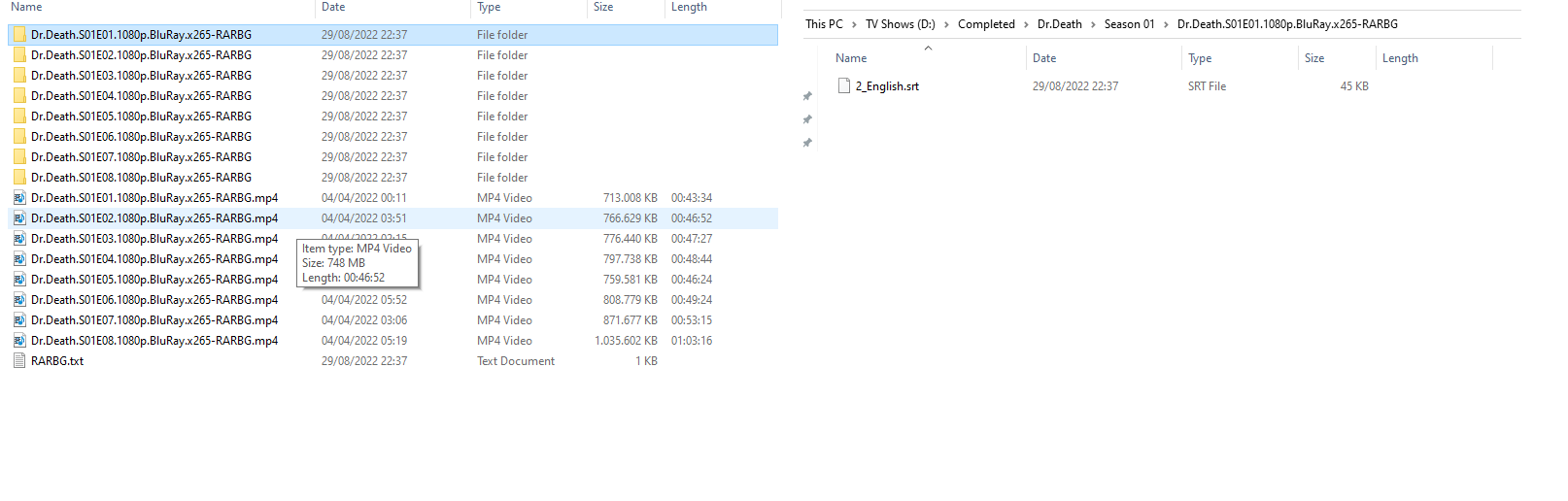Sort left list by Date column
1568x501 pixels.
pyautogui.click(x=333, y=7)
